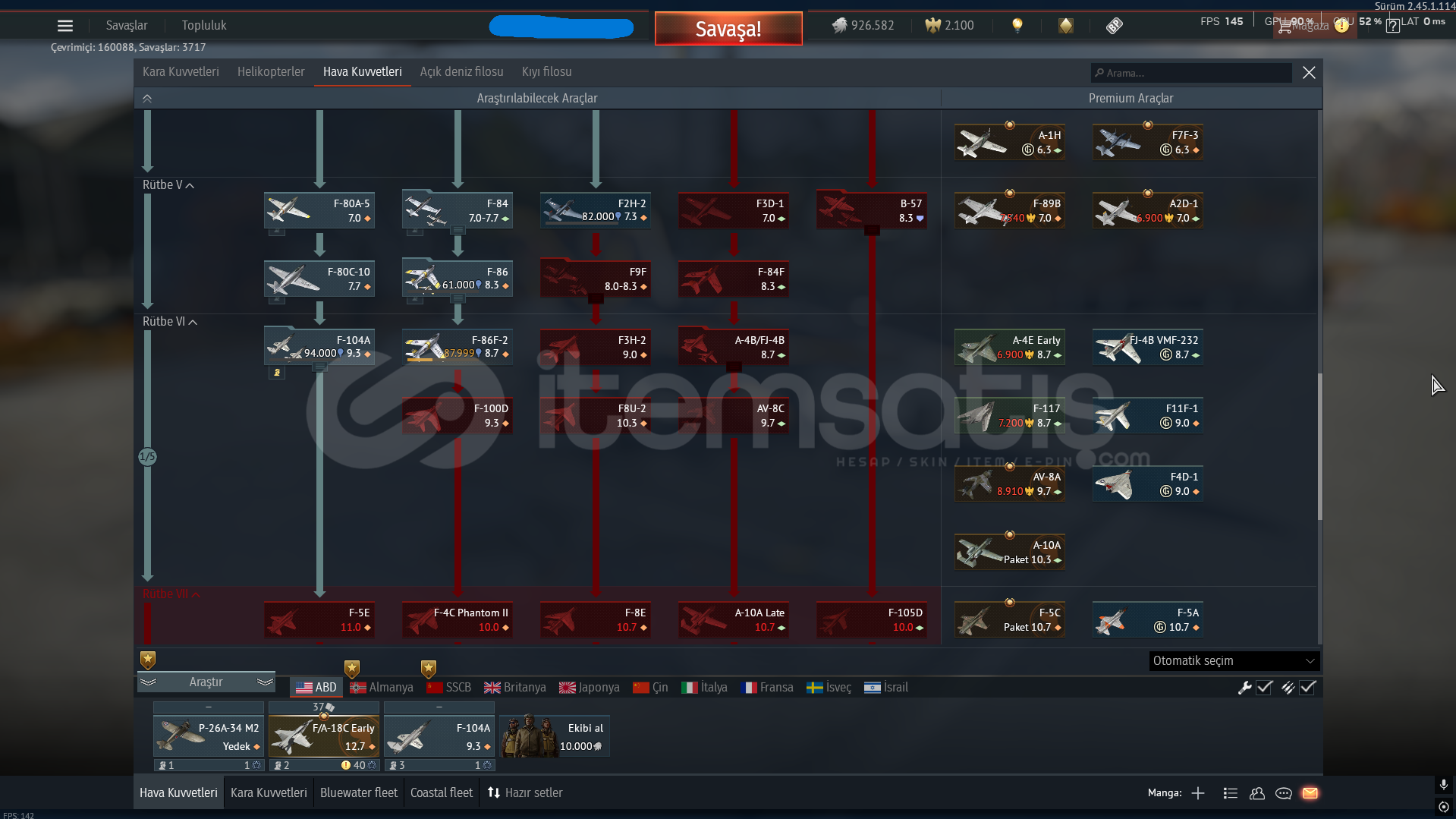Select the premium AV-8A aircraft

(1010, 484)
